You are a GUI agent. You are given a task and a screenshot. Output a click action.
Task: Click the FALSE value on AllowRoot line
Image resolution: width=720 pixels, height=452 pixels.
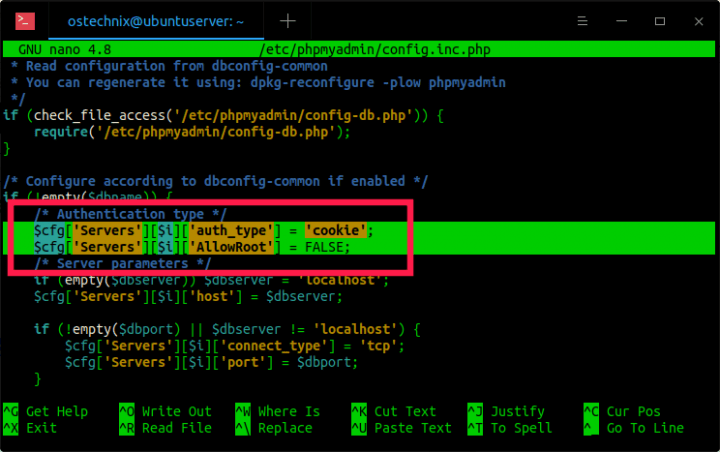point(323,247)
